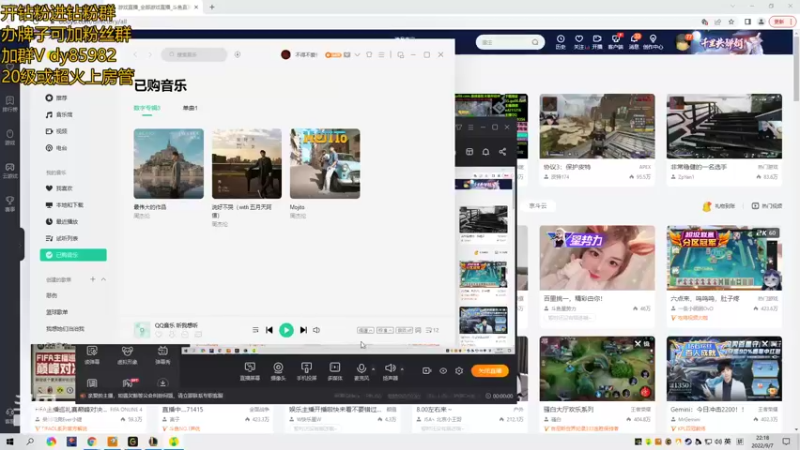800x450 pixels.
Task: Switch QQ Music to mini mode
Action: click(401, 55)
